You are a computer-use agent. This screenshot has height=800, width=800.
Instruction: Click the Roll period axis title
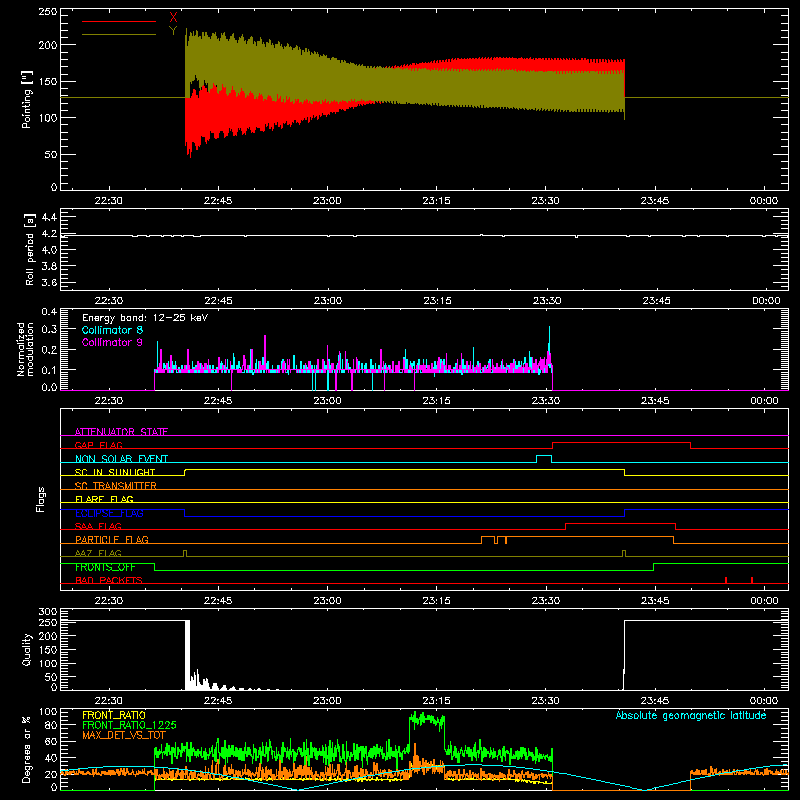tap(29, 249)
